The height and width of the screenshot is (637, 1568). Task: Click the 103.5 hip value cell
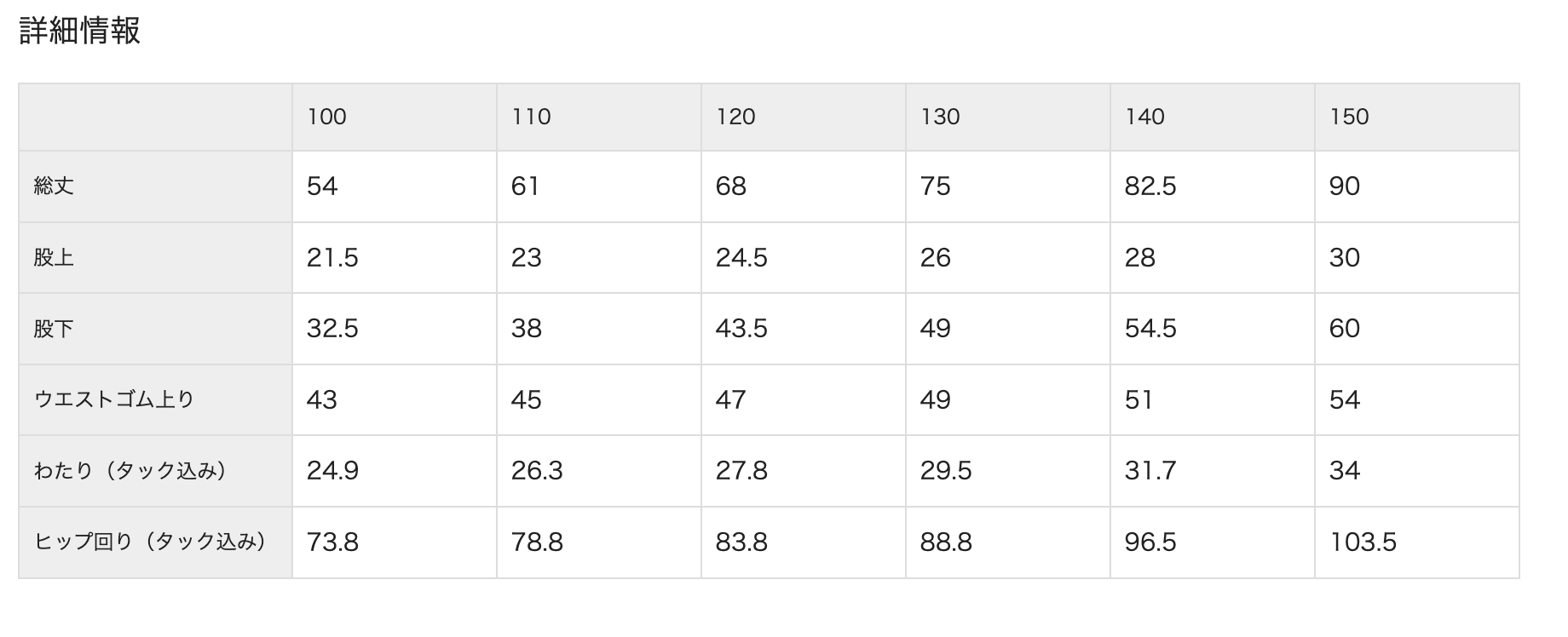coord(1363,542)
